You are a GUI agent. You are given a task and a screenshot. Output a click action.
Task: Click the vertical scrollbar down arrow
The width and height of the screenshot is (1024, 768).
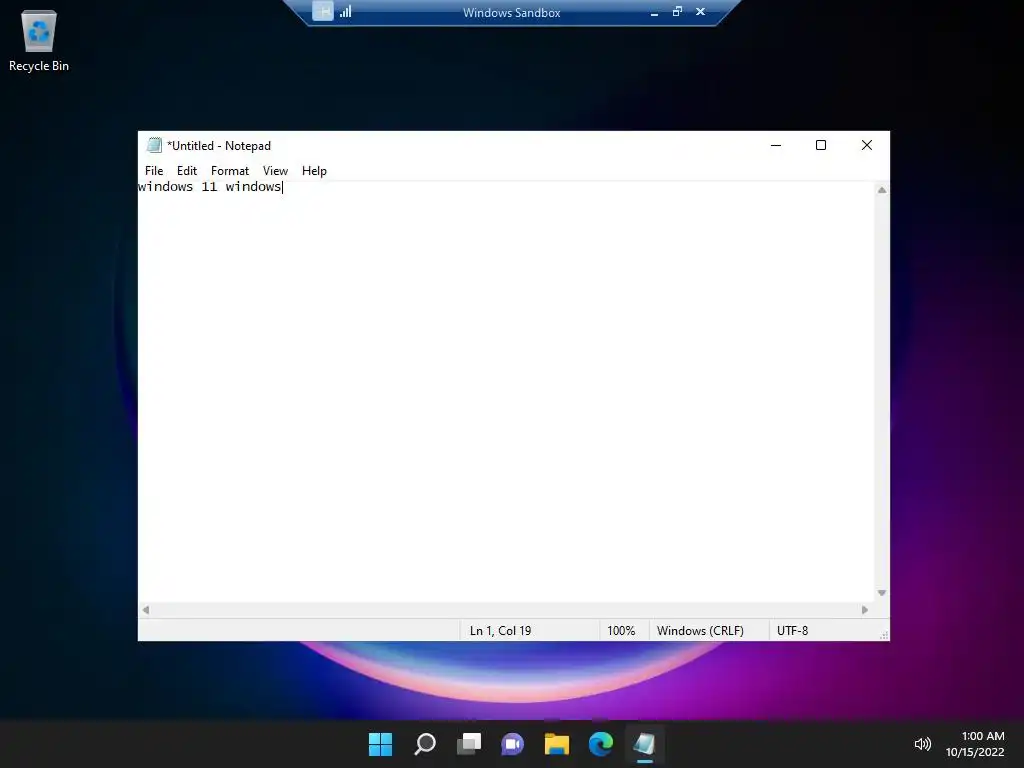tap(882, 593)
